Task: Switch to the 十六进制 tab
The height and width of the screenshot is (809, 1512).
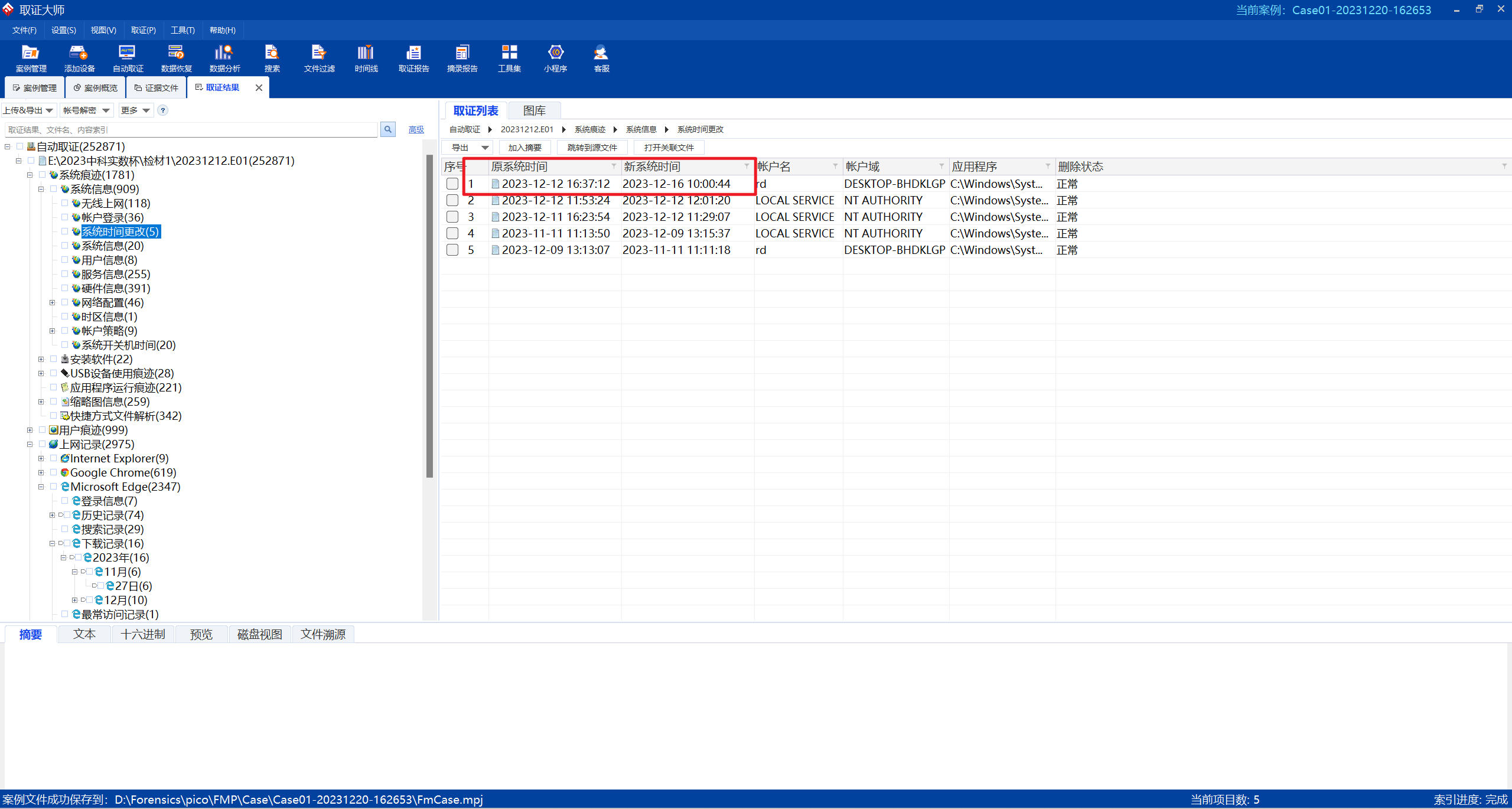Action: click(x=143, y=634)
